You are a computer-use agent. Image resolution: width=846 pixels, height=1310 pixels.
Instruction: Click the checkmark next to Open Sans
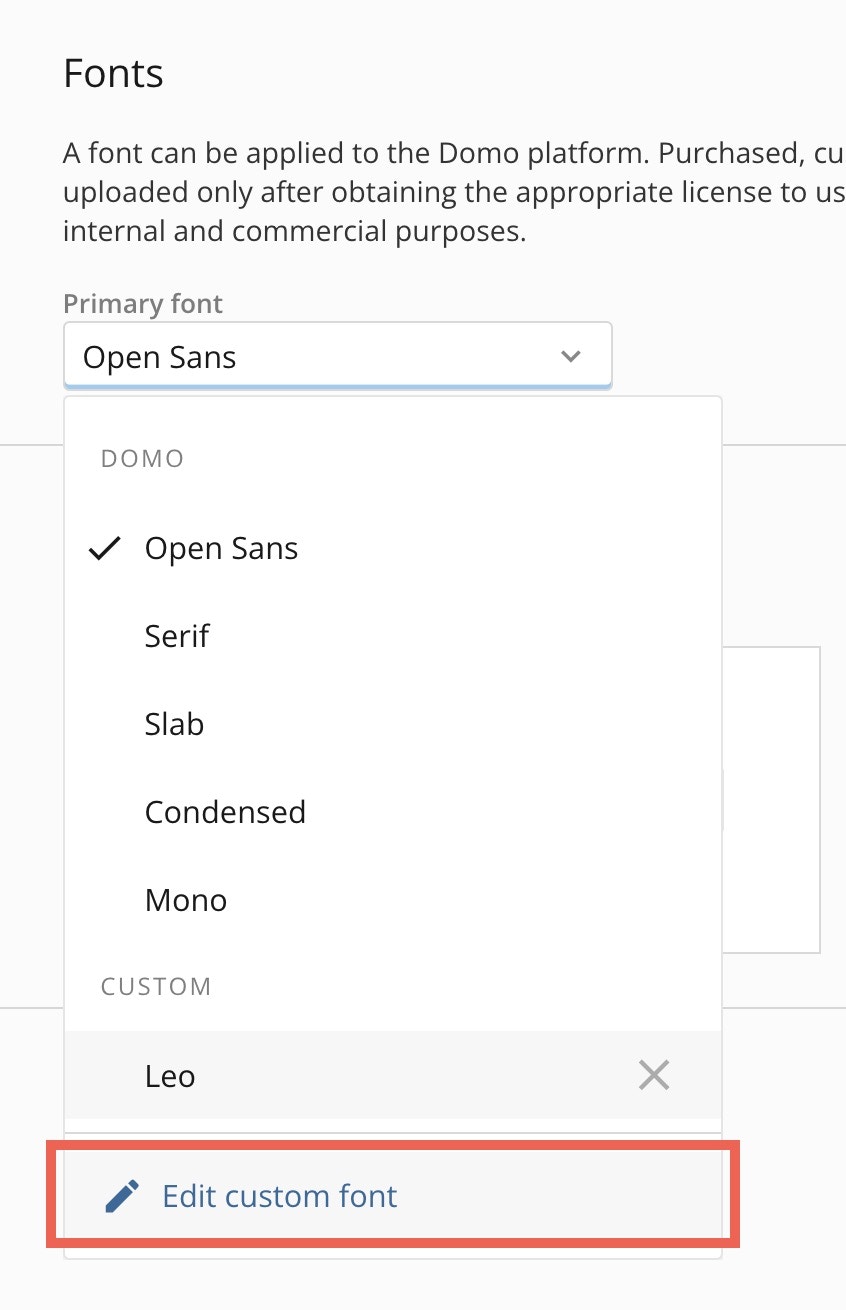pos(104,548)
